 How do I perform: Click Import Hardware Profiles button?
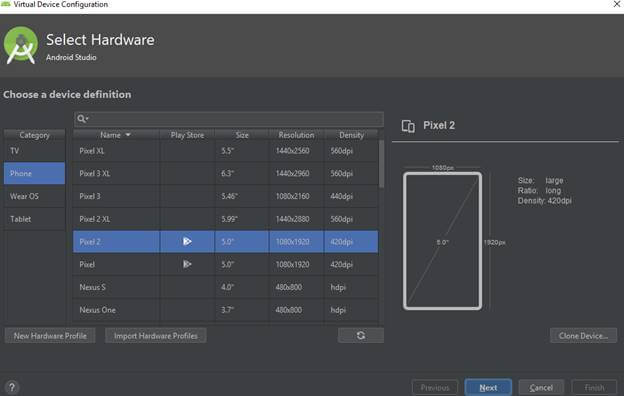[x=156, y=336]
